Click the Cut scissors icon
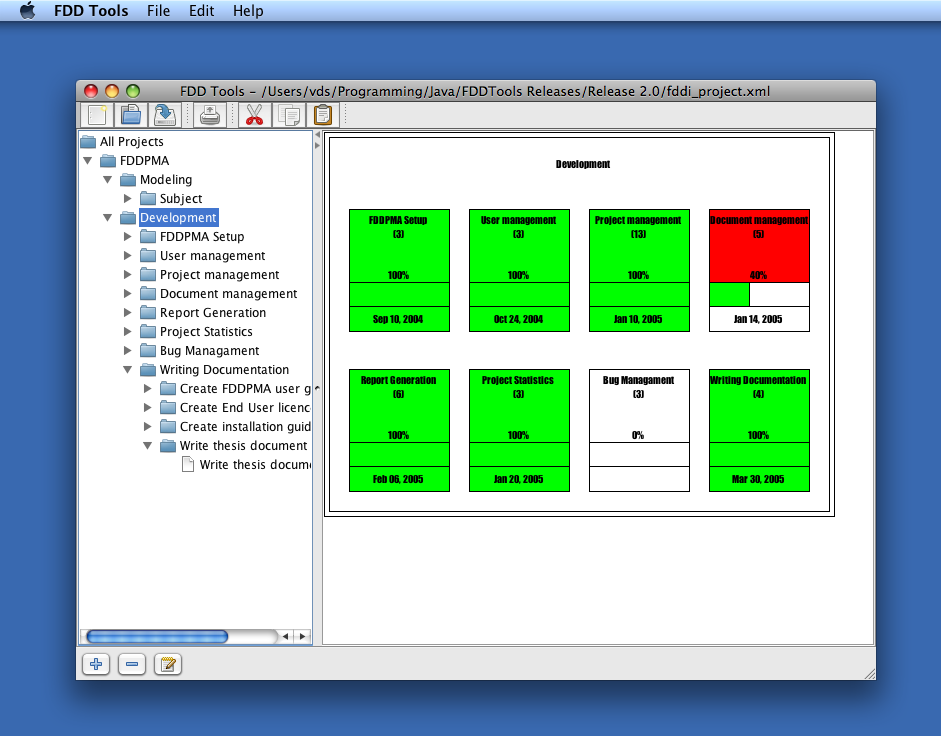Image resolution: width=941 pixels, height=736 pixels. click(254, 115)
